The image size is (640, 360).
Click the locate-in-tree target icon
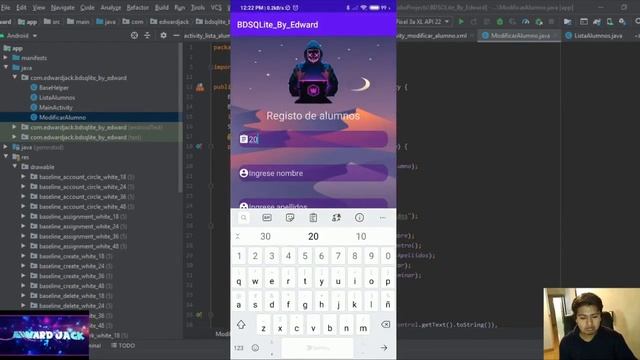pyautogui.click(x=134, y=36)
